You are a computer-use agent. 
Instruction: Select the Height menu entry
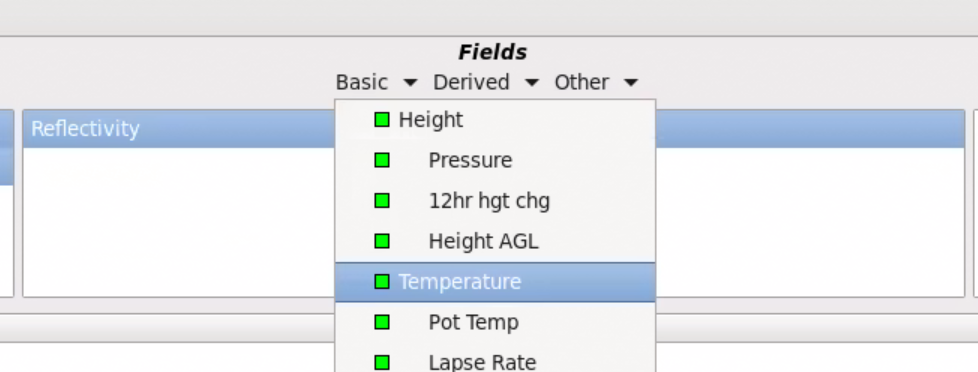pyautogui.click(x=495, y=119)
